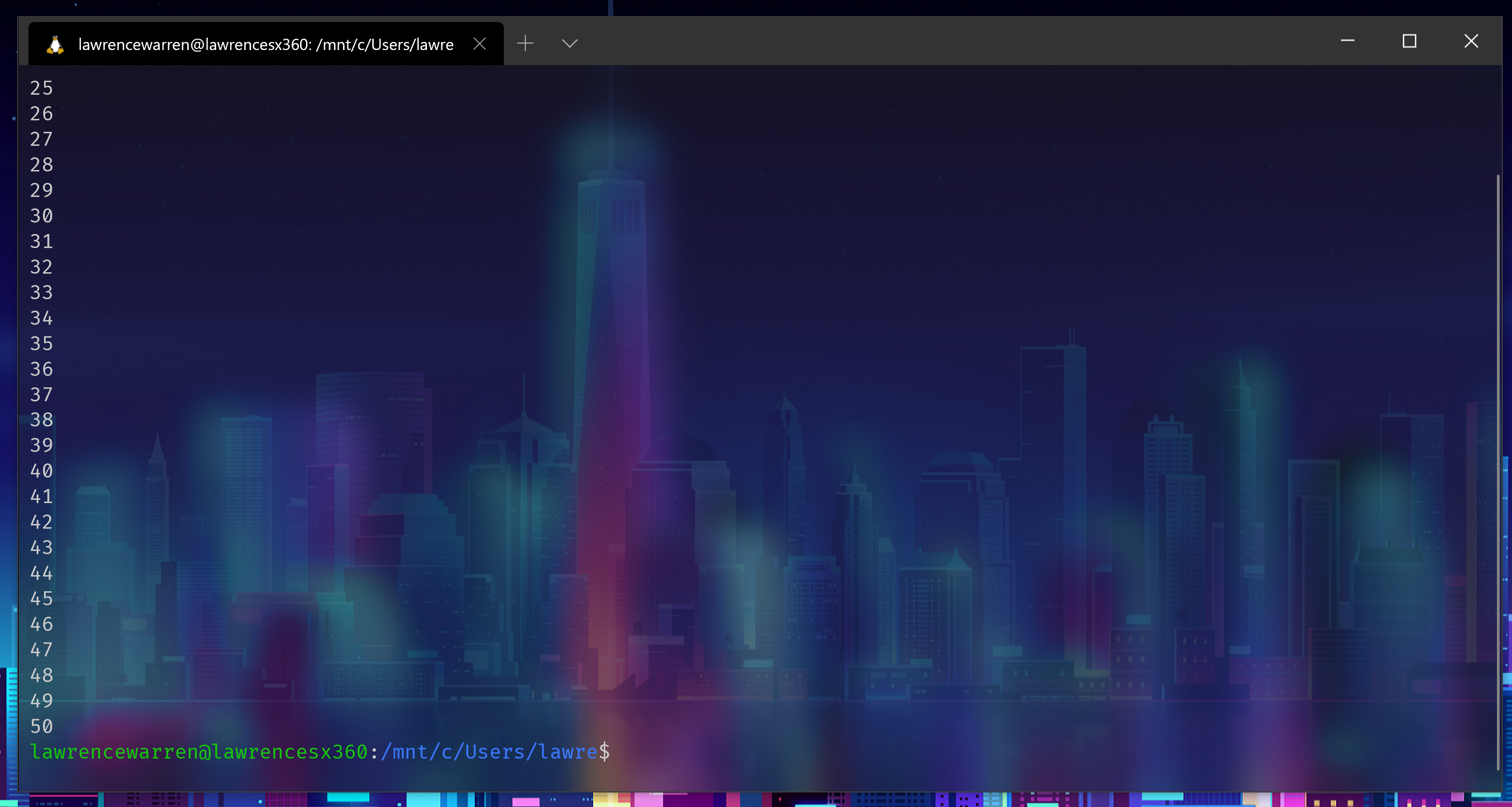Click the output line reading 25
This screenshot has width=1512, height=807.
coord(42,88)
